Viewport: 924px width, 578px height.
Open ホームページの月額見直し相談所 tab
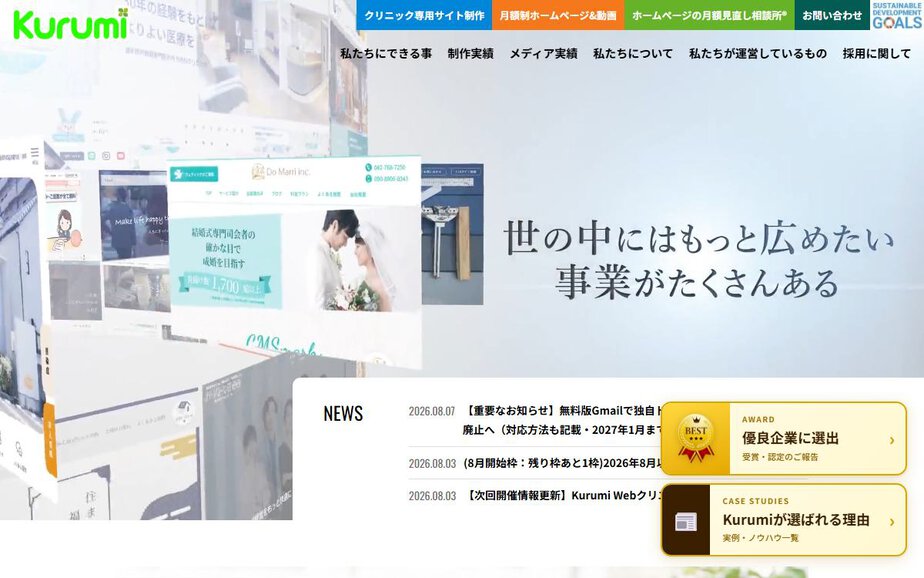(710, 15)
